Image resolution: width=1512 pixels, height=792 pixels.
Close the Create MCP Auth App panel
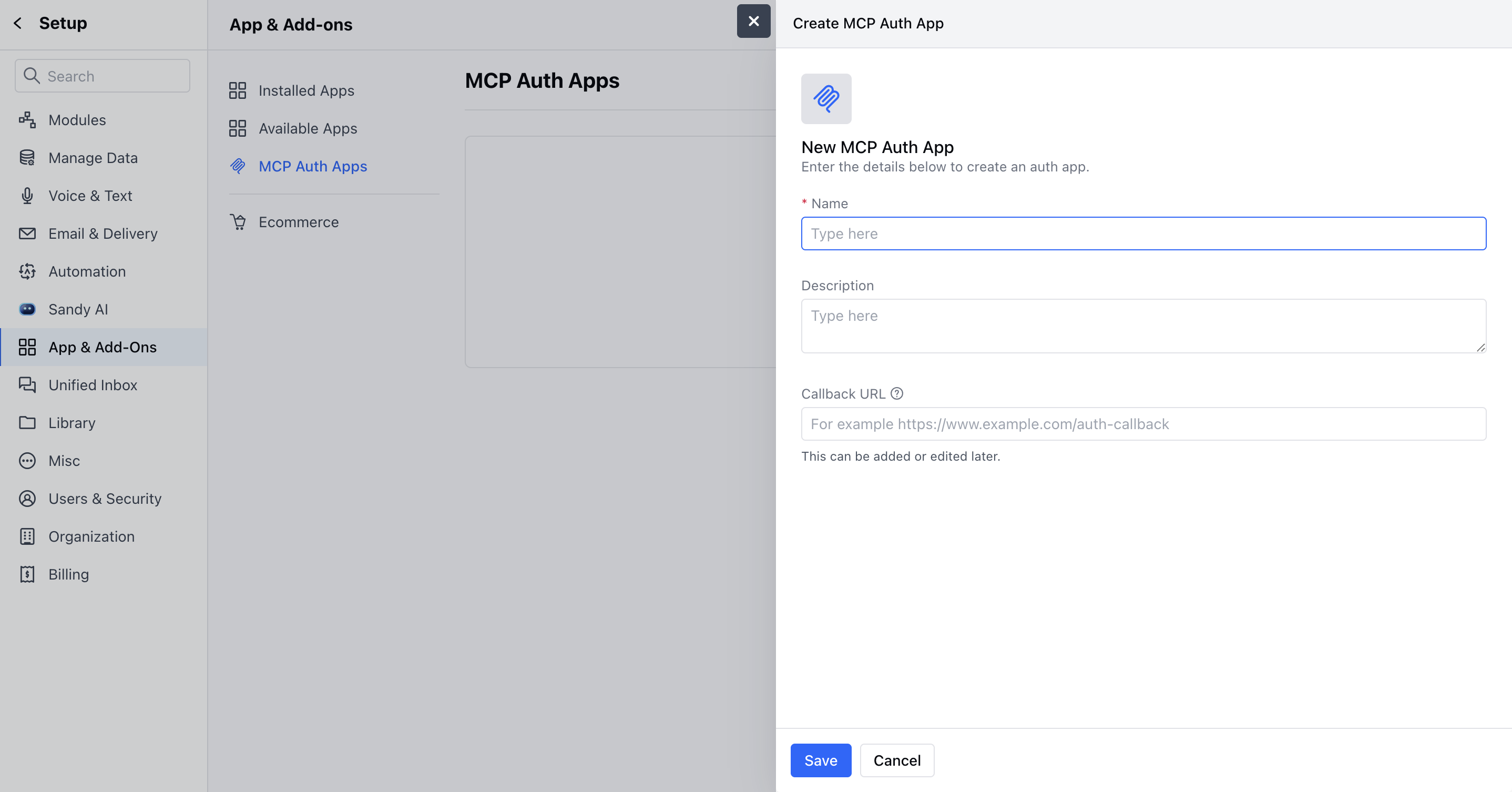click(754, 21)
